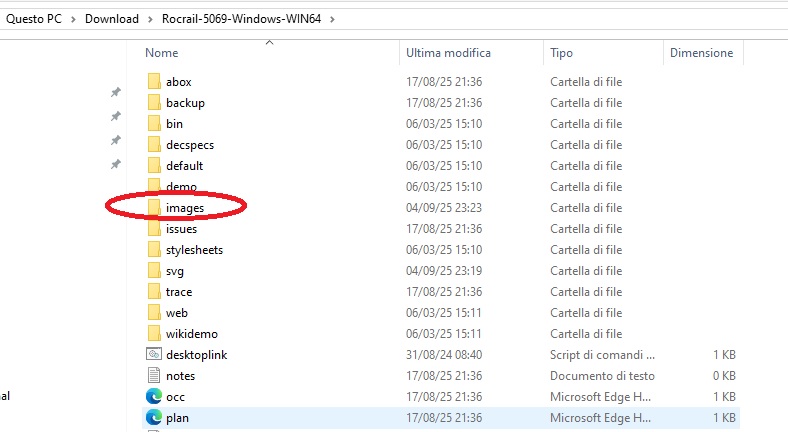Click the first pin icon in sidebar

(115, 92)
